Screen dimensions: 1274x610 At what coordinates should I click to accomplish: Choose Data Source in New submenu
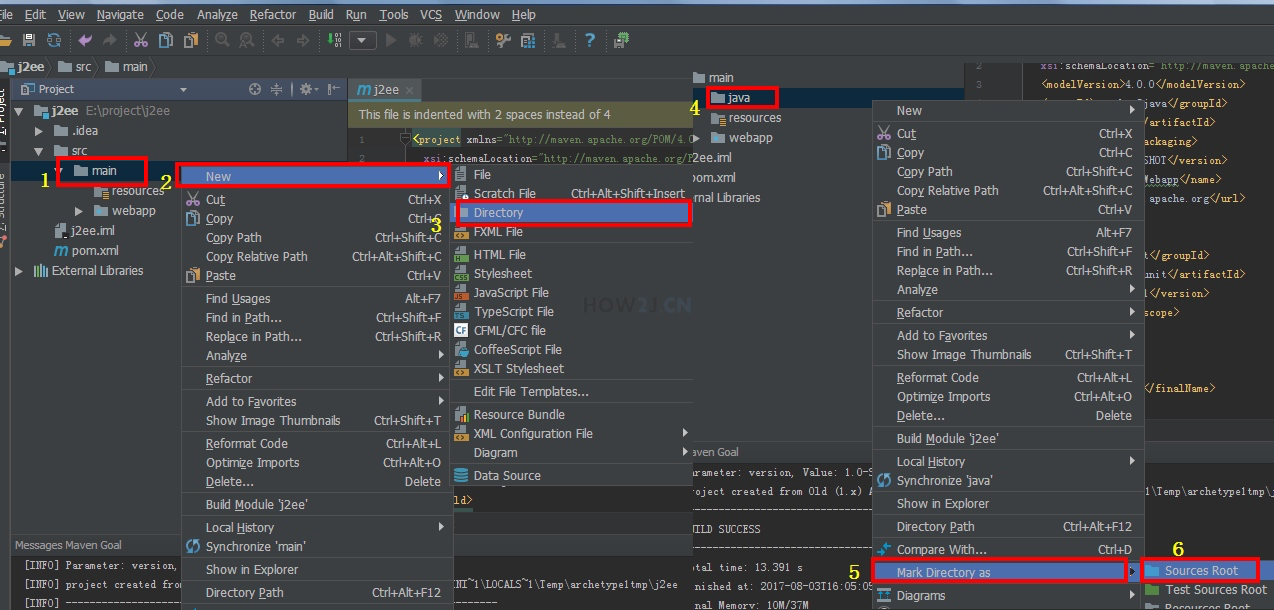tap(570, 475)
